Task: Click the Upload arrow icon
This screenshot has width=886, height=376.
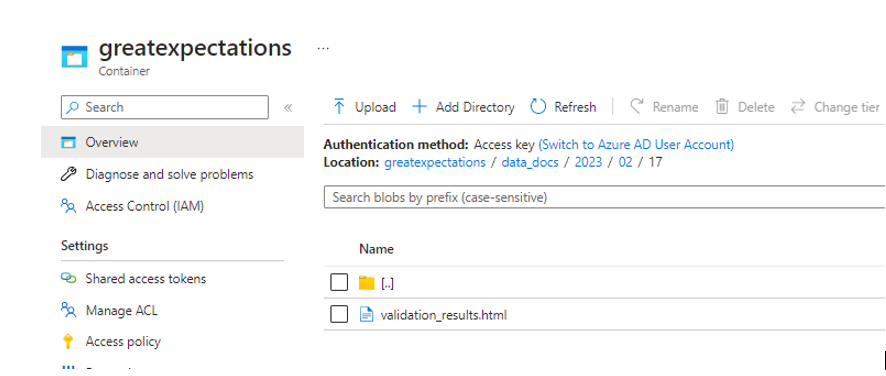Action: (339, 106)
